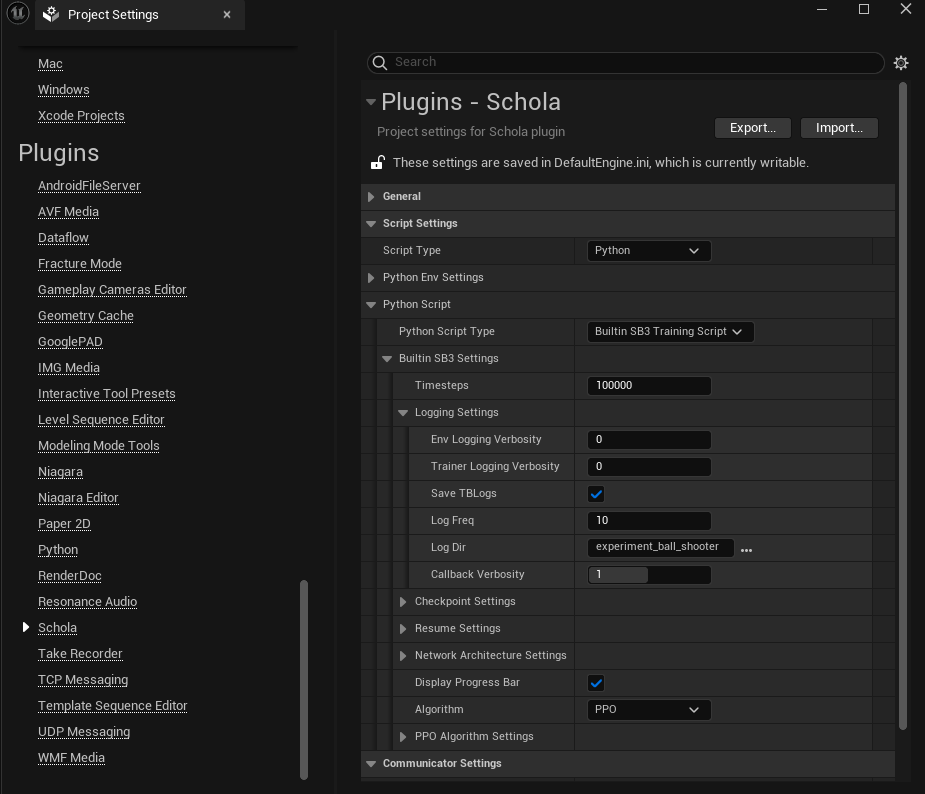Image resolution: width=925 pixels, height=794 pixels.
Task: Toggle the Display Progress Bar checkbox
Action: (597, 683)
